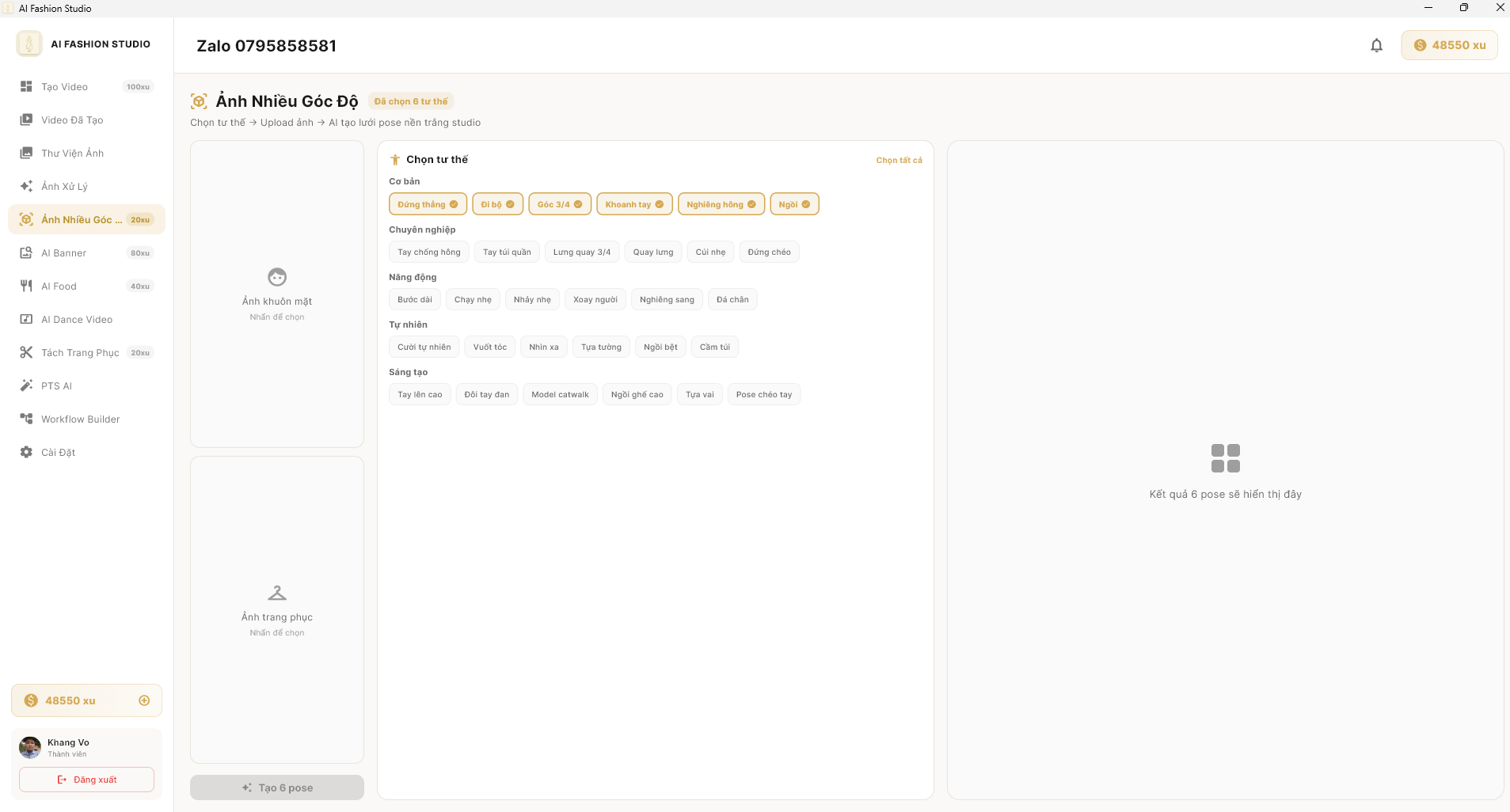The height and width of the screenshot is (812, 1510).
Task: Click the plus icon to add xu
Action: pyautogui.click(x=144, y=700)
